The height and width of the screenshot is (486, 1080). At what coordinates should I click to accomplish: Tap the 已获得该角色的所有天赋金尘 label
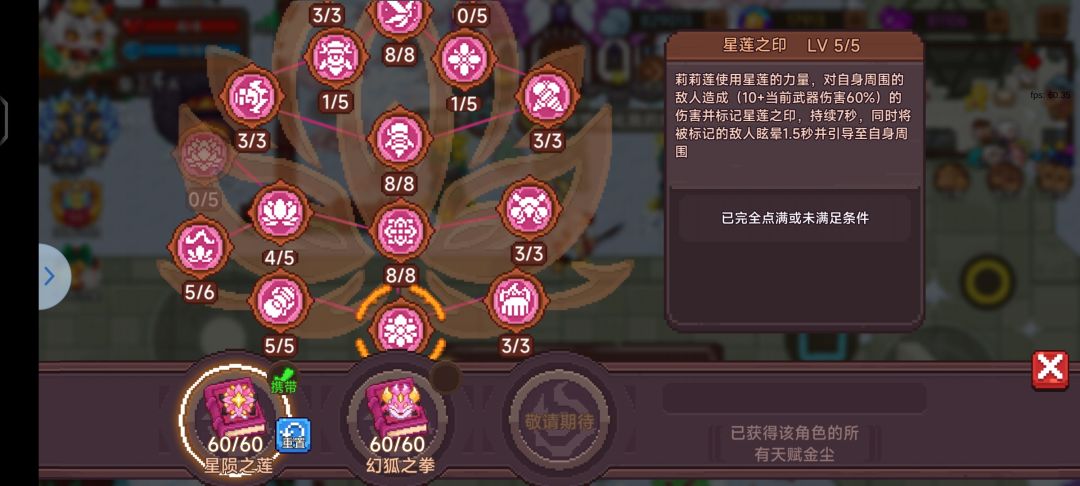click(x=794, y=443)
